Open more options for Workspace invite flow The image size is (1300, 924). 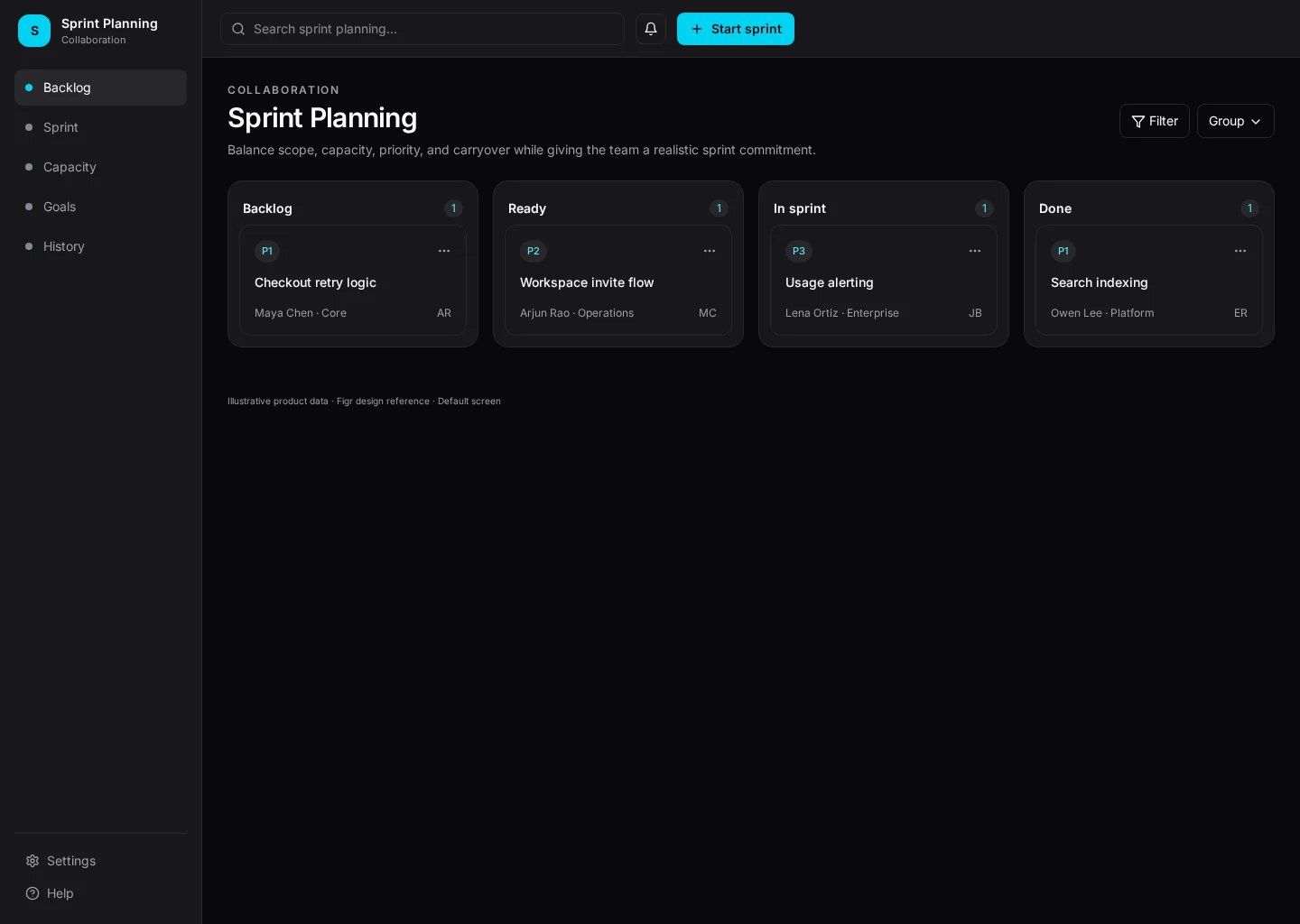710,251
